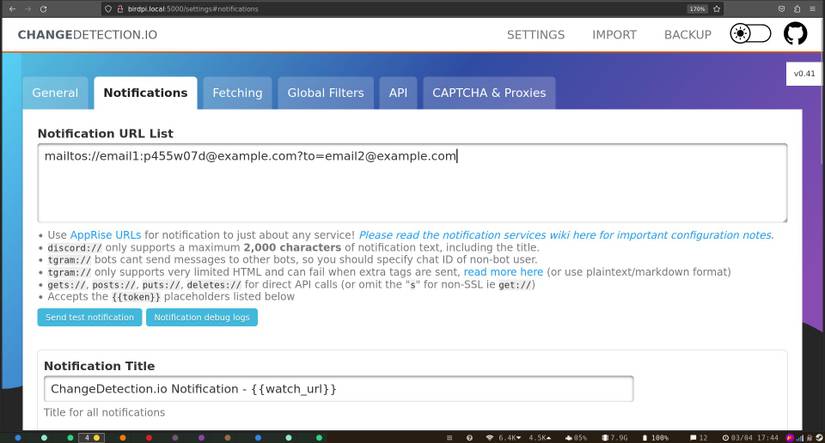
Task: Click the 6.4K download speed indicator
Action: click(x=510, y=438)
